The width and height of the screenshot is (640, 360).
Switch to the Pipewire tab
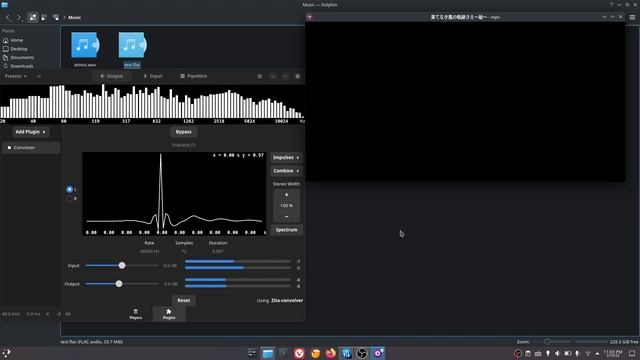click(194, 76)
